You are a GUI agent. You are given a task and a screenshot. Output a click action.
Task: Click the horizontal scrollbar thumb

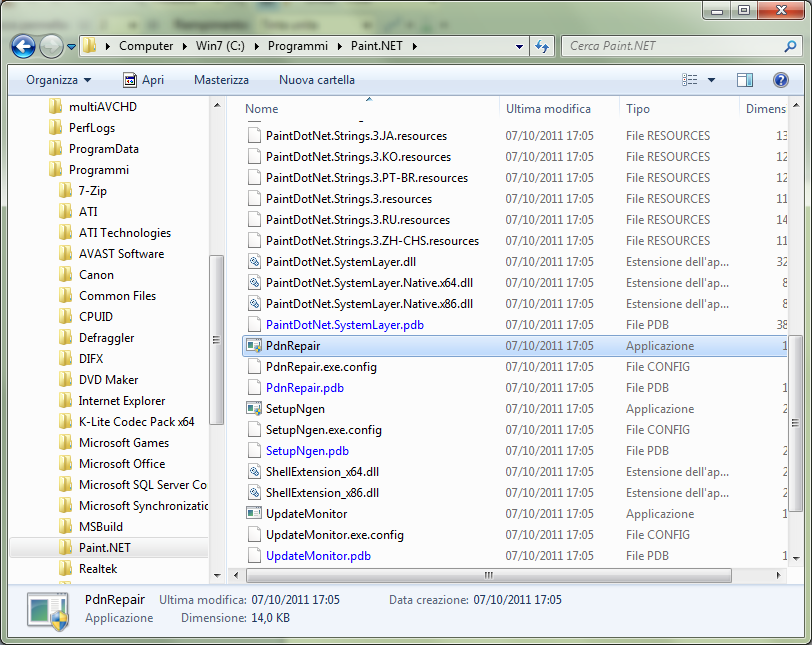pyautogui.click(x=488, y=575)
